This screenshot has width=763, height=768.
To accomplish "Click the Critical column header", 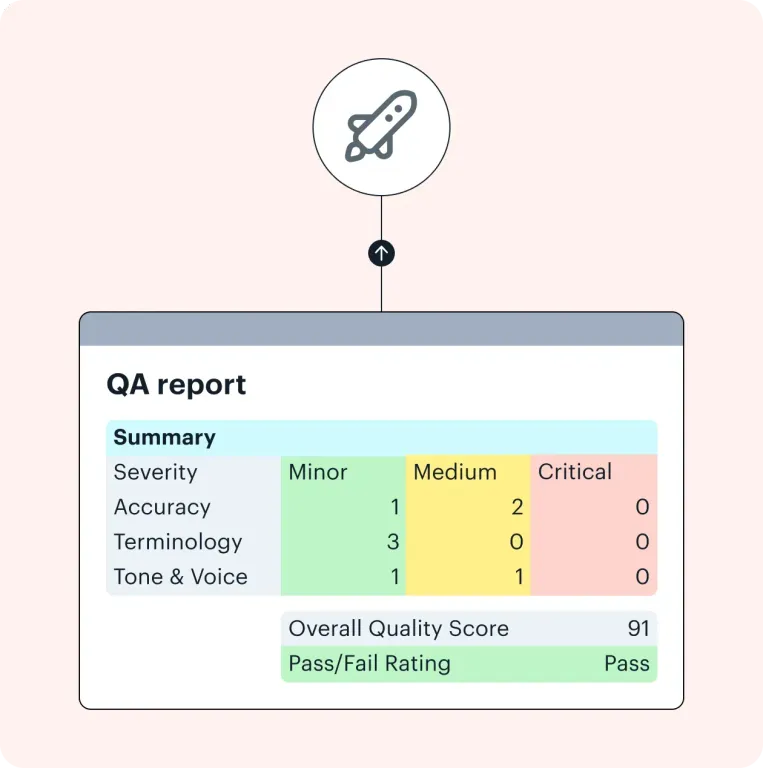I will pyautogui.click(x=575, y=472).
